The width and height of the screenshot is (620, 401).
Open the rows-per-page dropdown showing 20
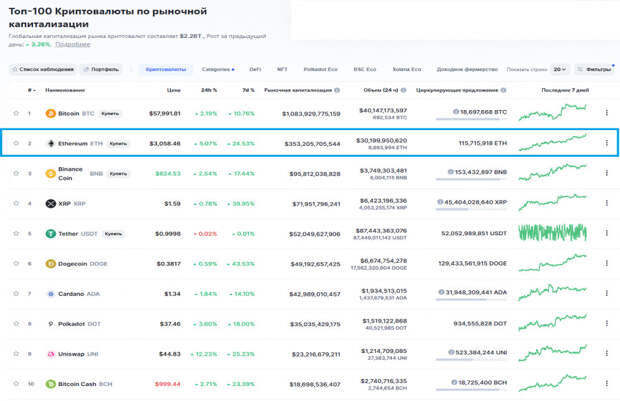pyautogui.click(x=560, y=69)
